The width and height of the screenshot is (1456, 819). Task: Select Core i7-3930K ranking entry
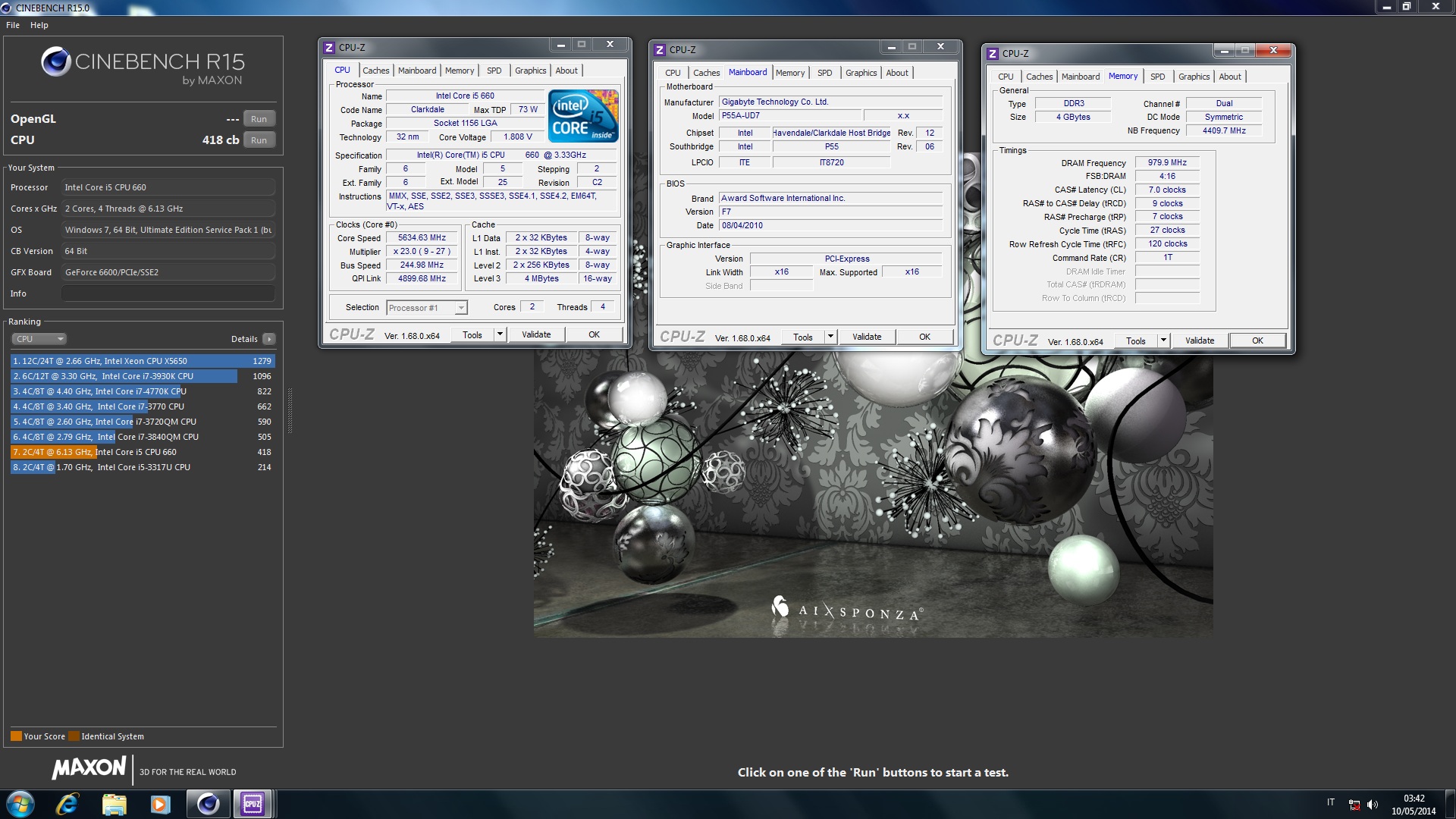(x=142, y=376)
